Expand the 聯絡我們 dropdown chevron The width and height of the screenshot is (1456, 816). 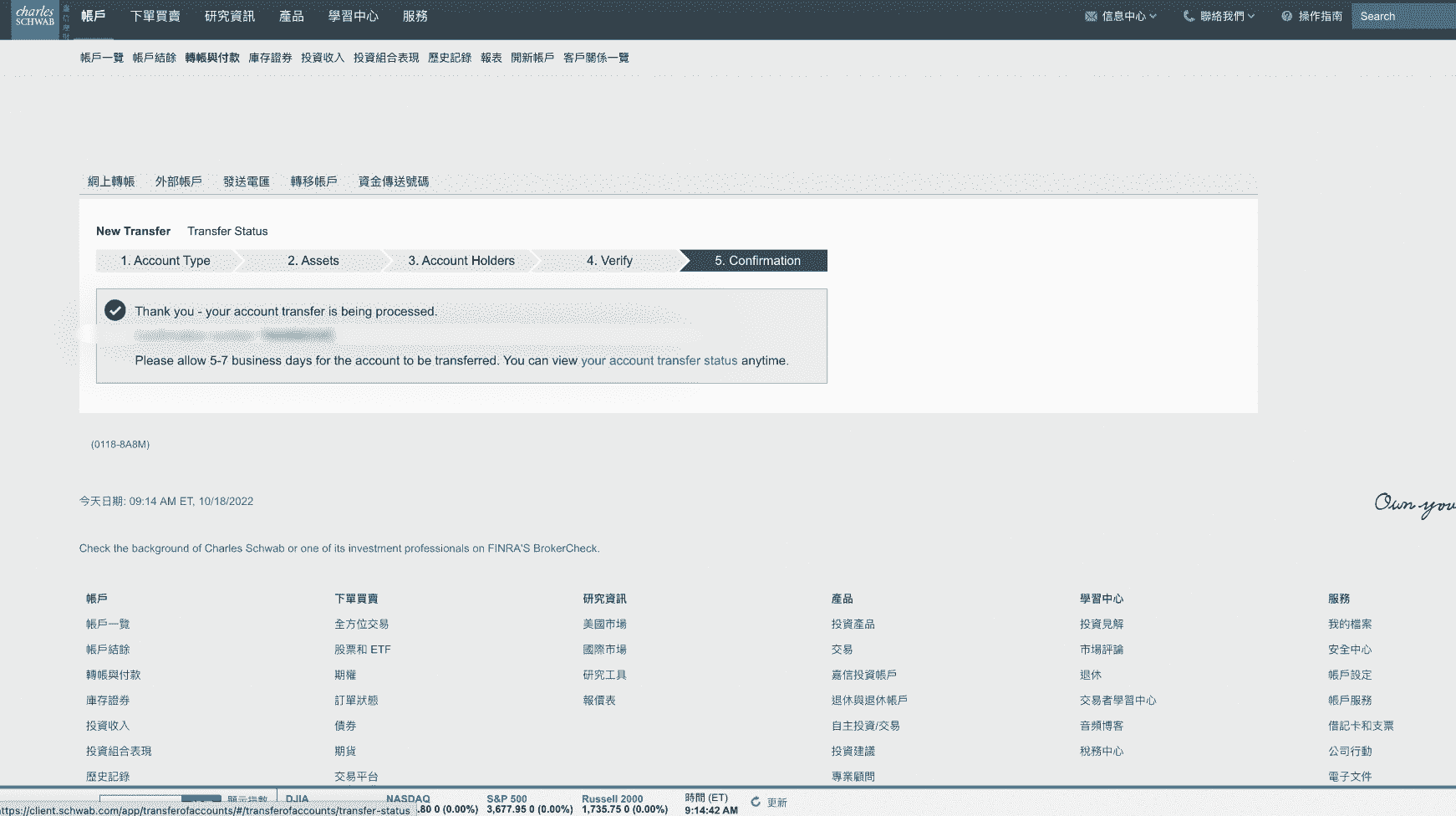[1251, 16]
